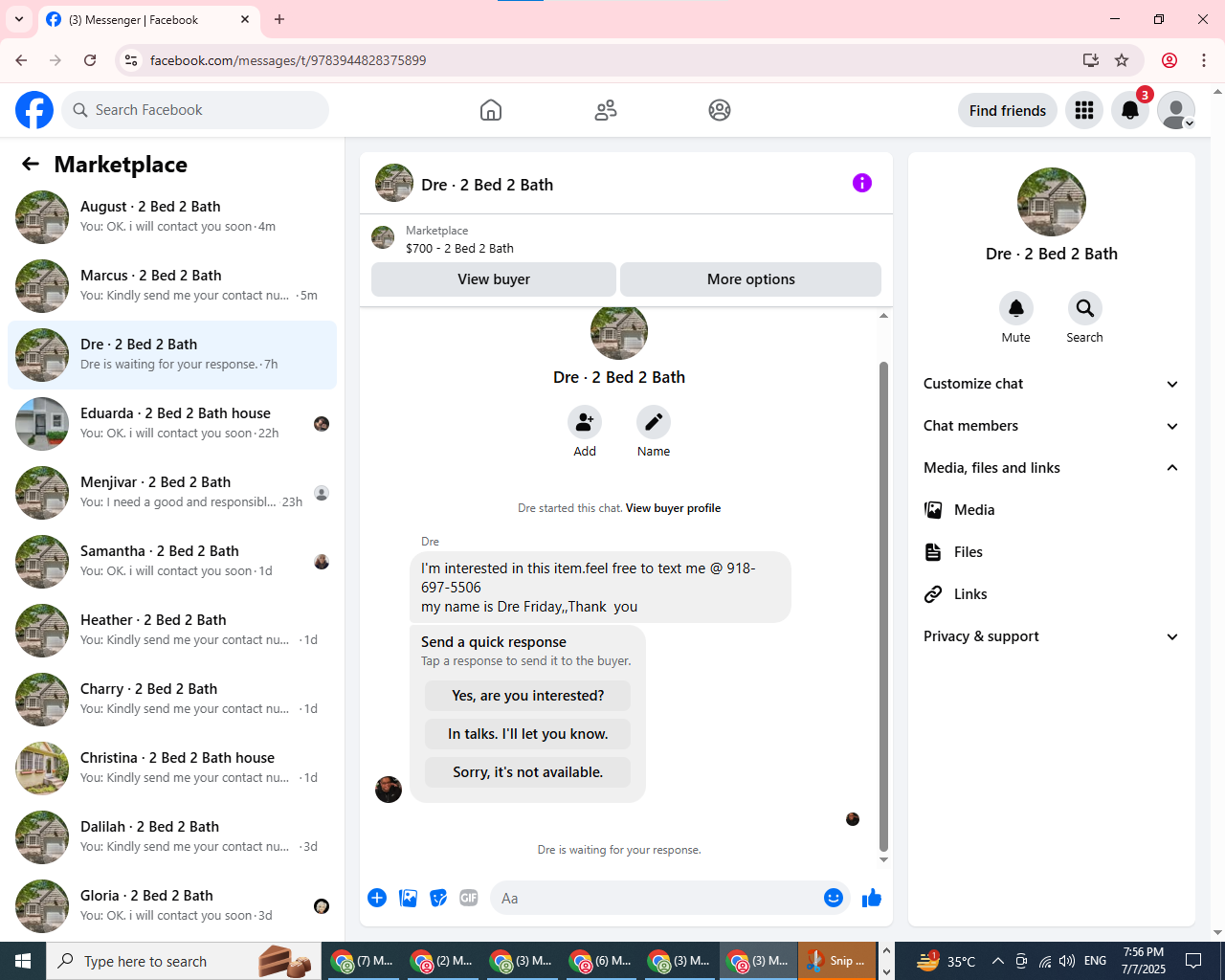Viewport: 1225px width, 980px height.
Task: Open the Facebook home logo
Action: tap(34, 110)
